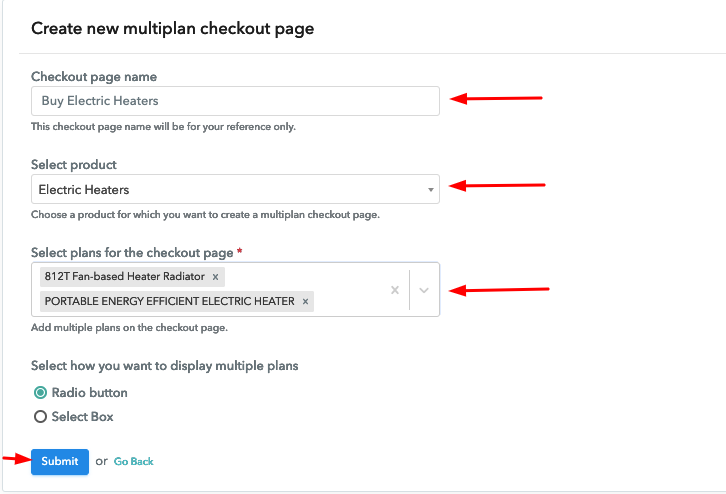Click the Select plans for the checkout page label
The height and width of the screenshot is (494, 726).
[x=132, y=253]
